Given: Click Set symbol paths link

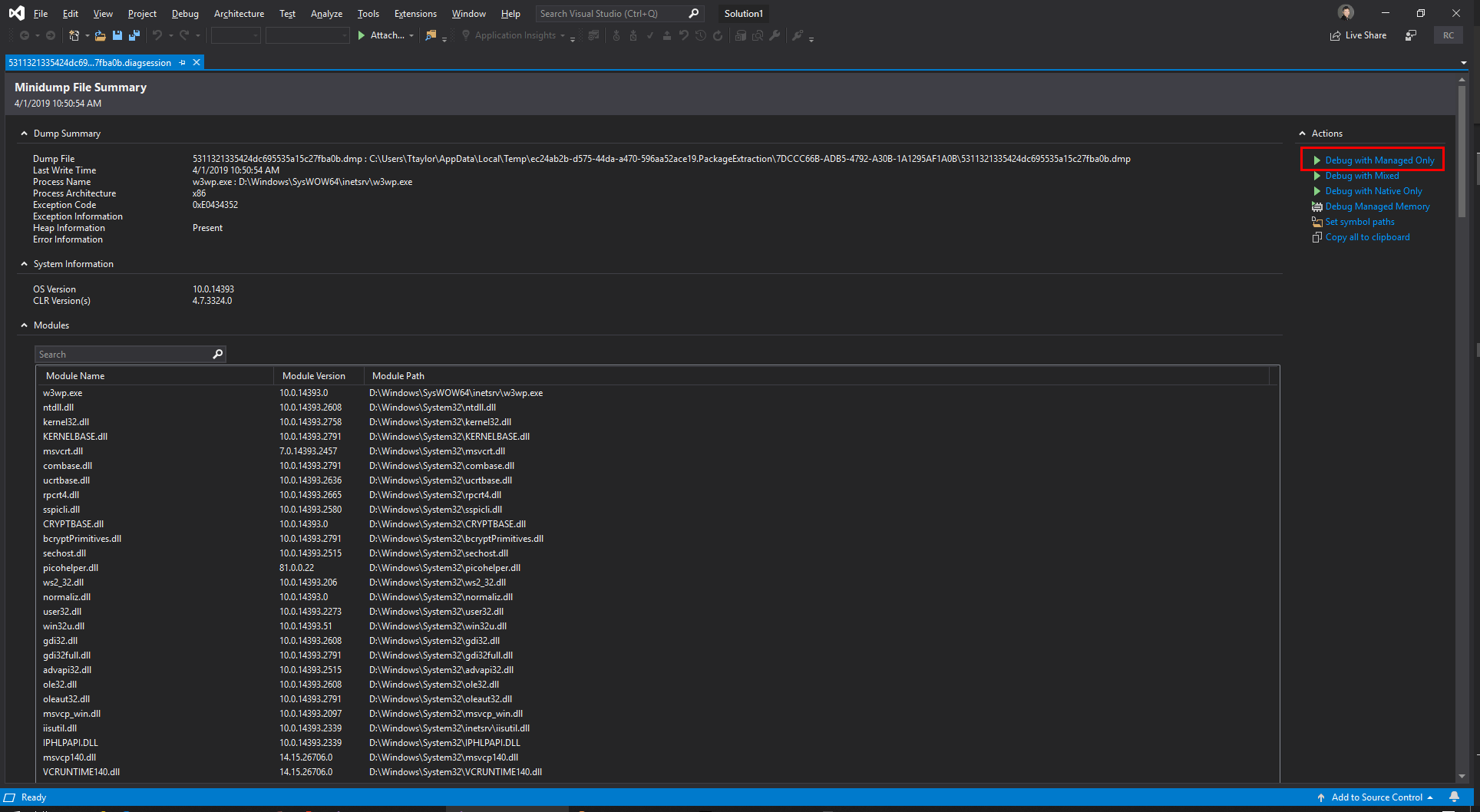Looking at the screenshot, I should coord(1359,222).
